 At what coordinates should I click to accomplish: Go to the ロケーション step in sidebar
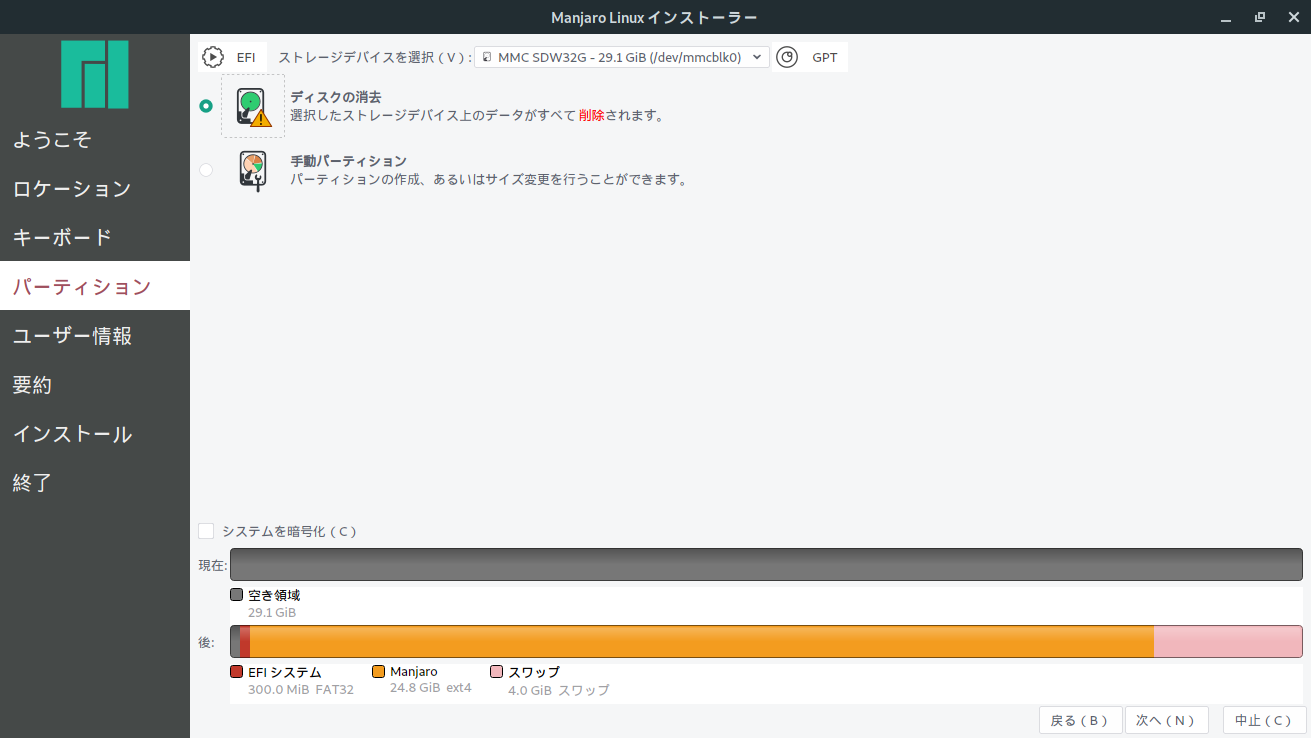pyautogui.click(x=95, y=188)
